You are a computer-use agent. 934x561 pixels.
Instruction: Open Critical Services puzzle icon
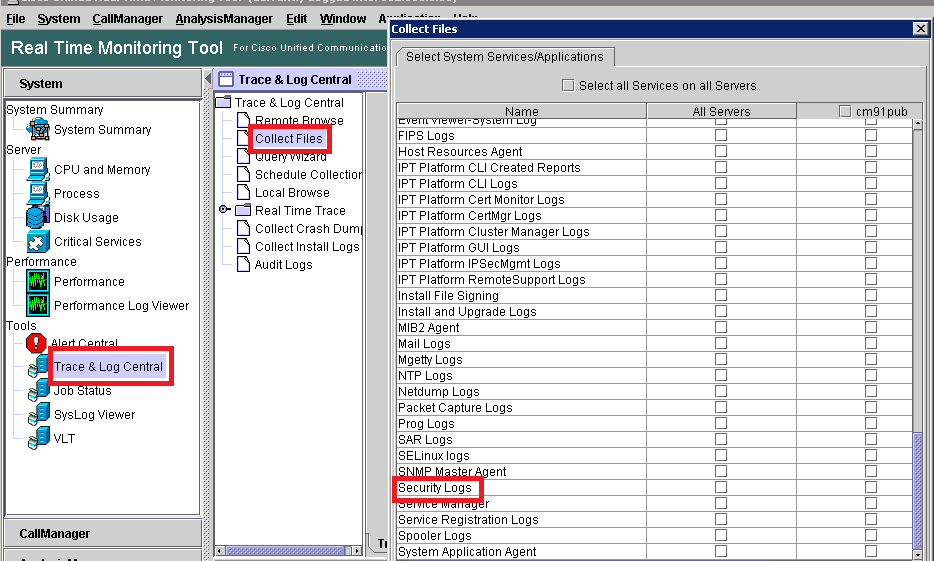point(38,241)
